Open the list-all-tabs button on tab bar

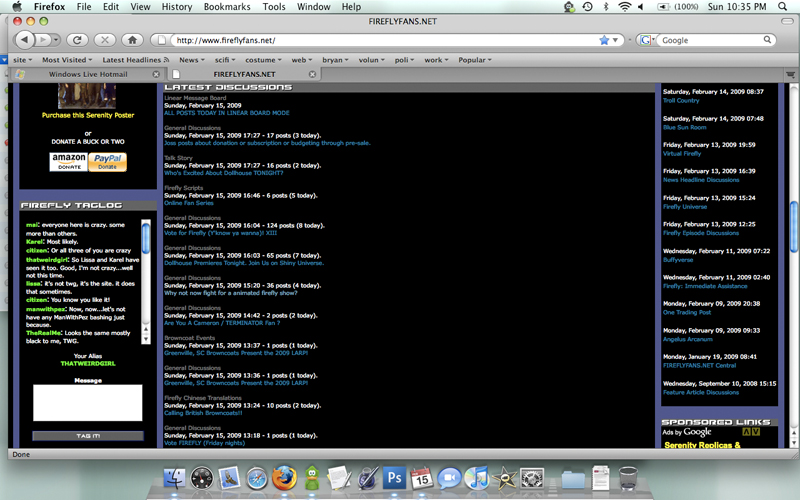790,74
